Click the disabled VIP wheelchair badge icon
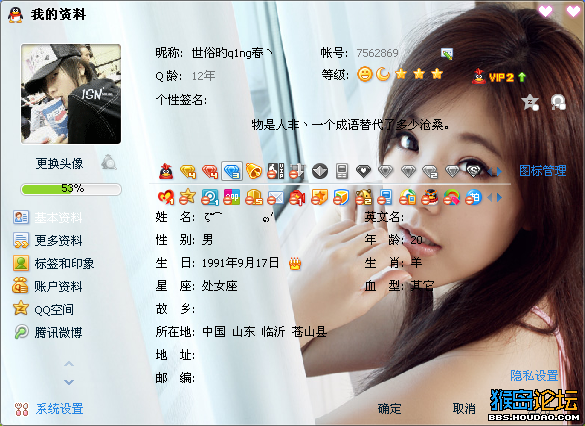 [x=276, y=171]
